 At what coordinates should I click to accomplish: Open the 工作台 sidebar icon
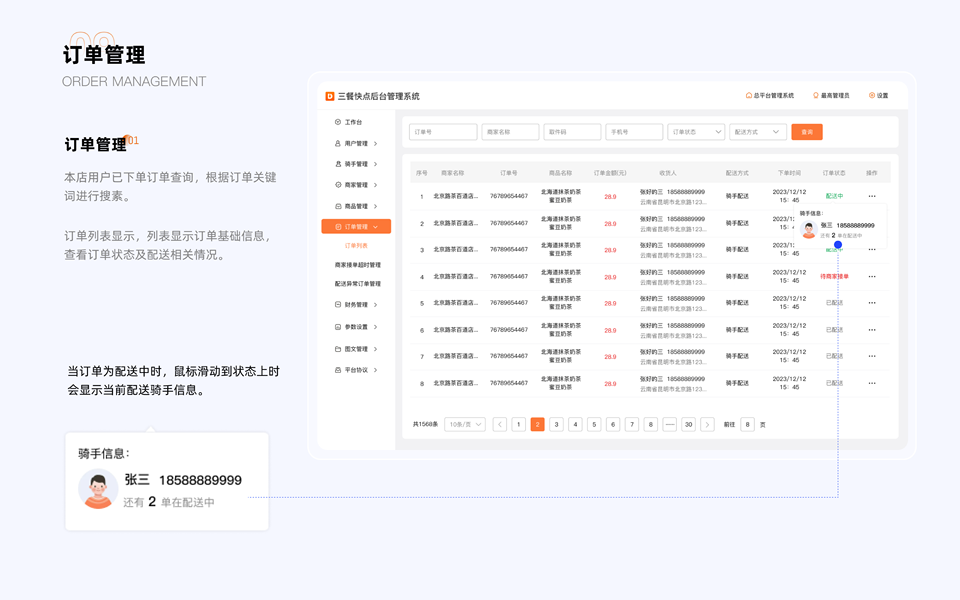(338, 122)
